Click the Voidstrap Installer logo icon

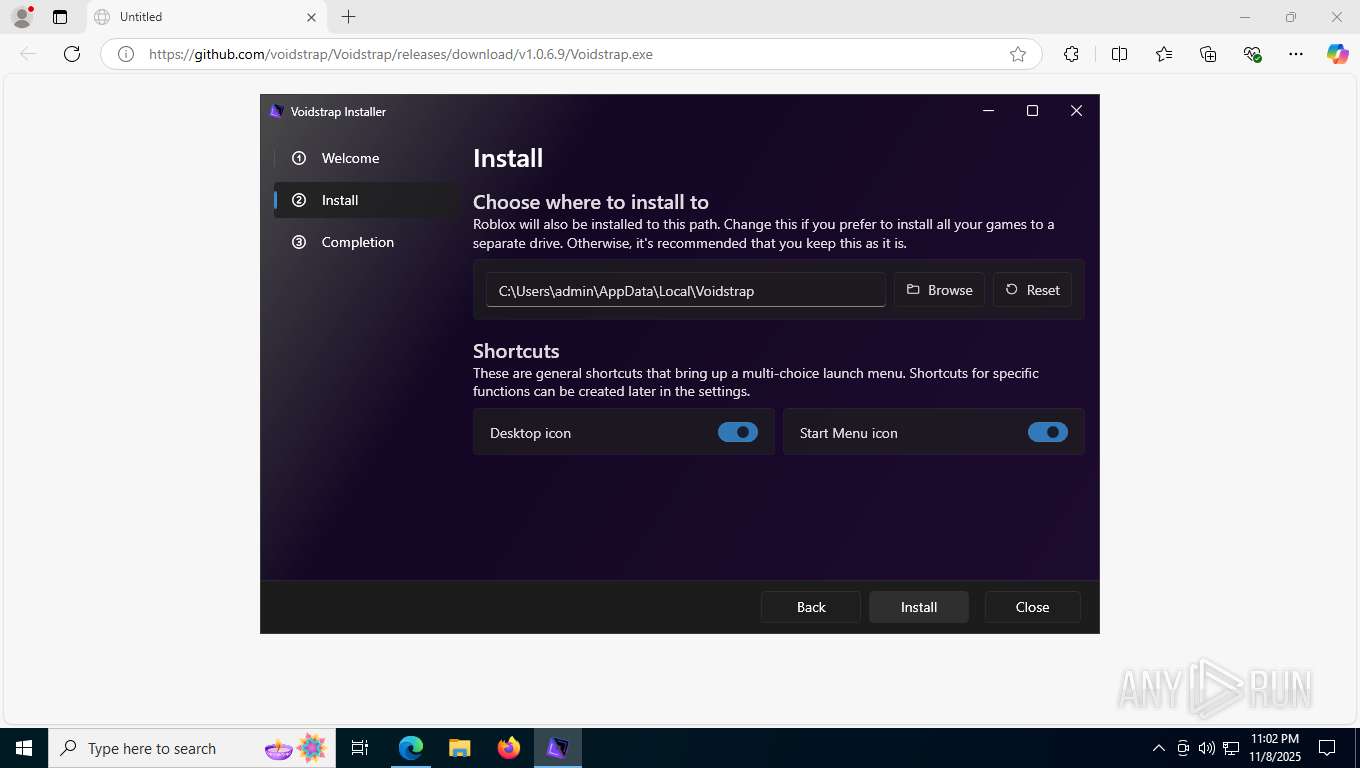pos(277,111)
